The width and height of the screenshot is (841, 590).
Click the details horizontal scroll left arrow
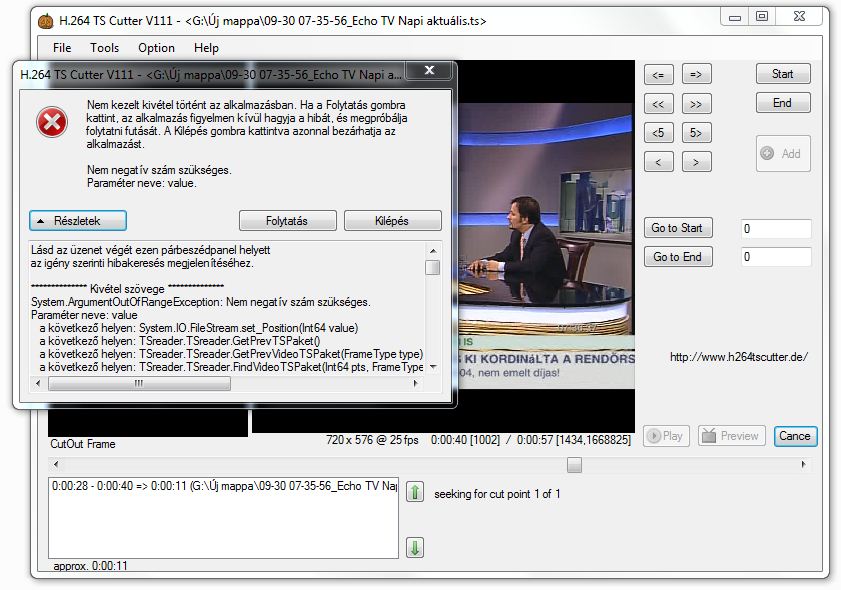pos(38,384)
